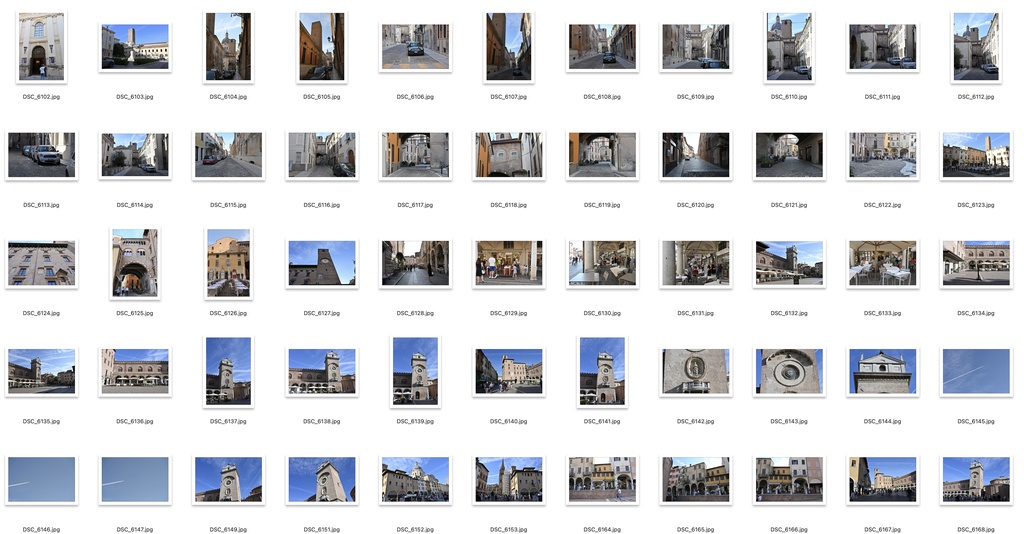1024x534 pixels.
Task: Select the DSC_6103.jpg photo thumbnail
Action: (x=135, y=46)
